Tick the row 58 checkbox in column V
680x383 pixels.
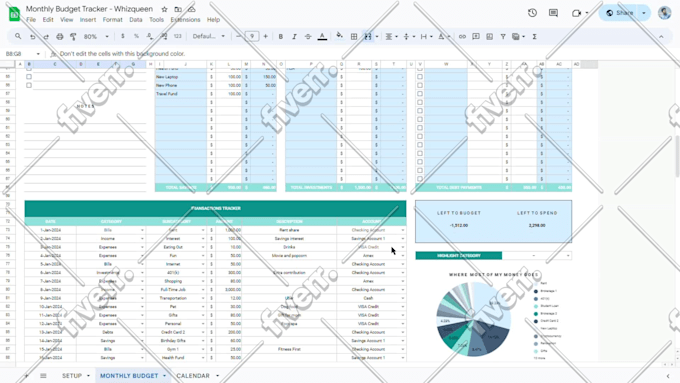click(x=420, y=102)
